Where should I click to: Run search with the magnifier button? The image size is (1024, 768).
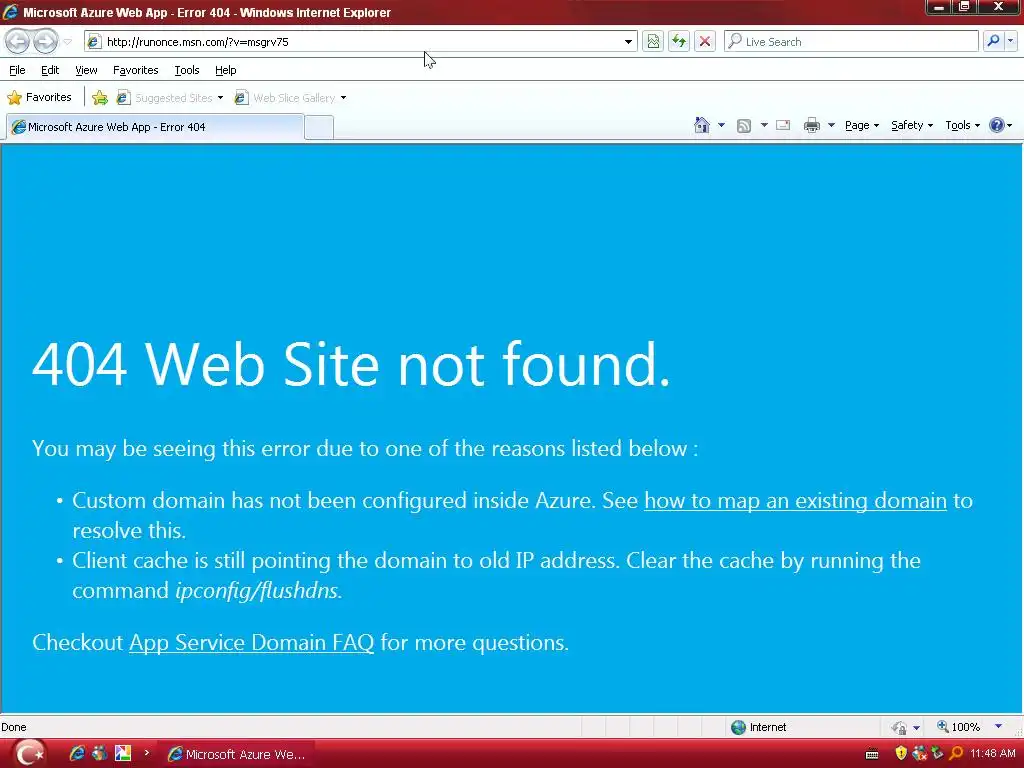tap(993, 41)
